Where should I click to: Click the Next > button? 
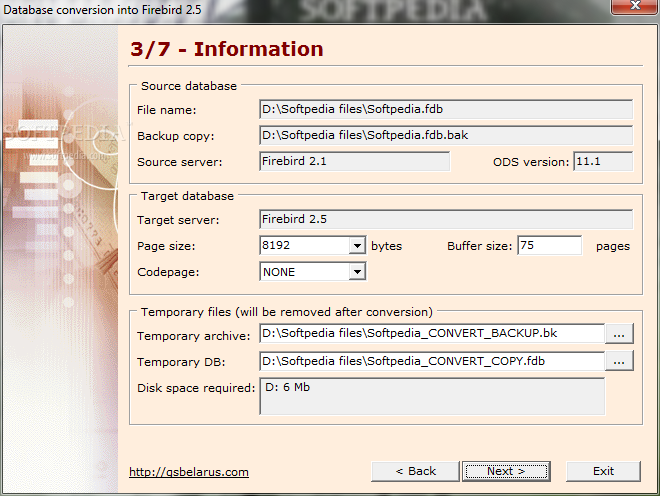[x=506, y=471]
